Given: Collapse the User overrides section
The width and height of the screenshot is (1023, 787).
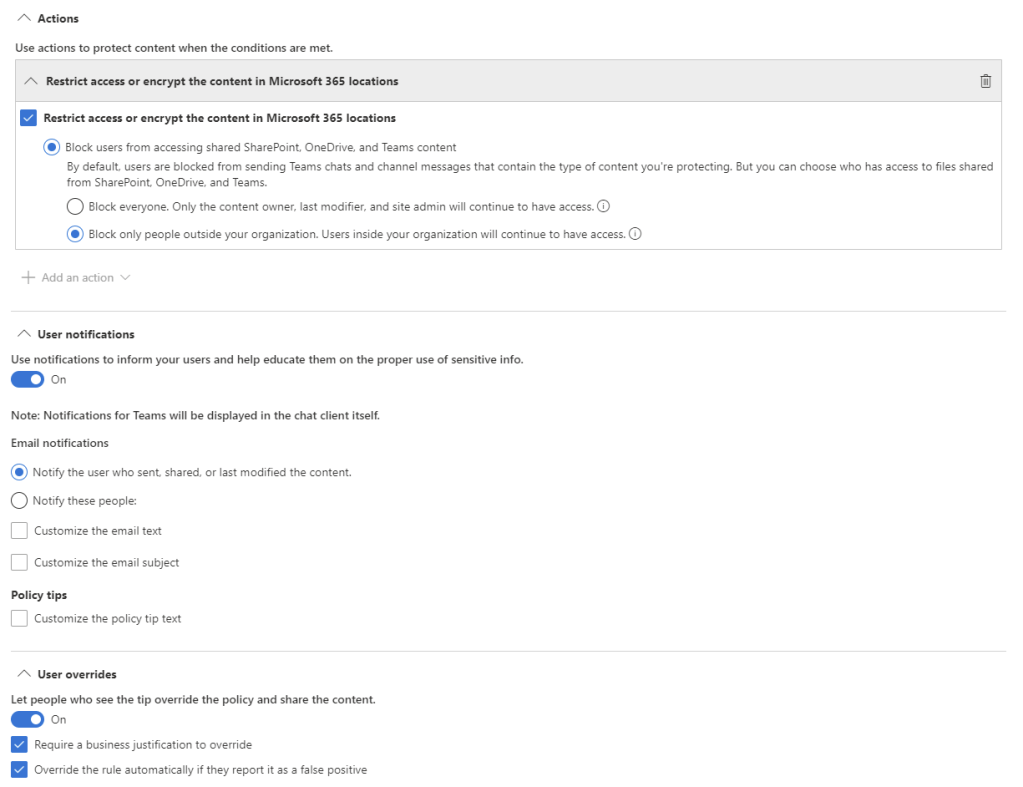Looking at the screenshot, I should click(x=23, y=674).
